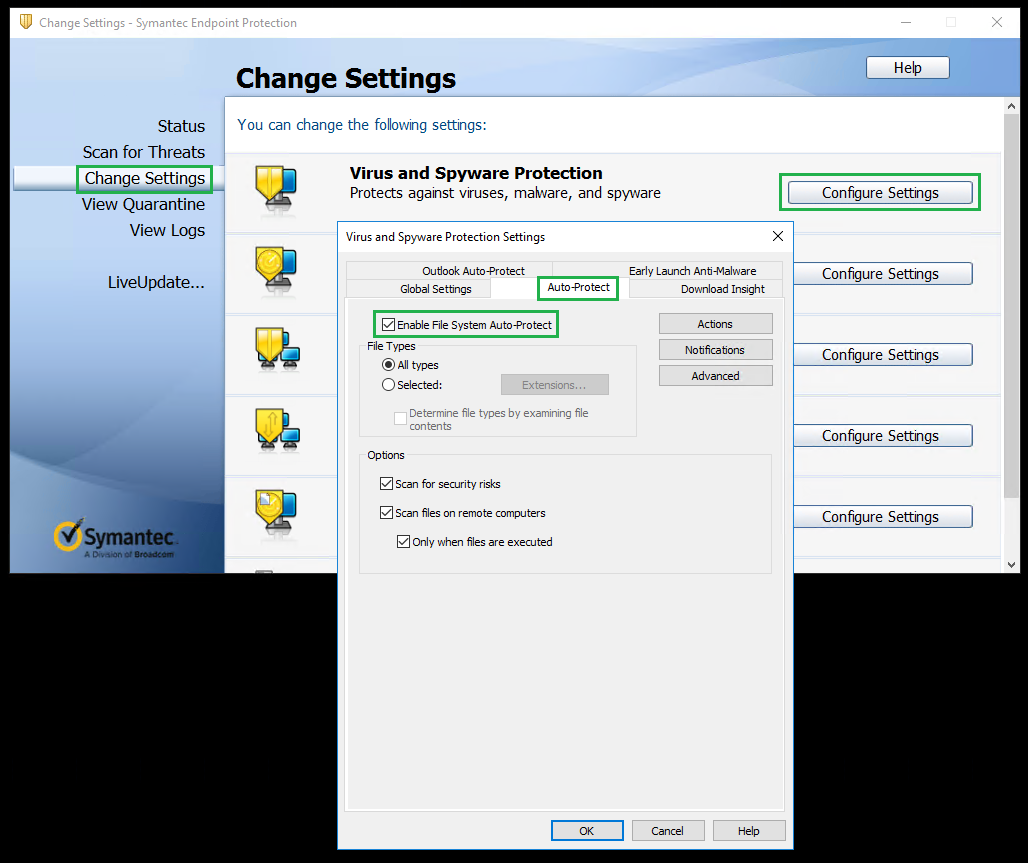Choose the All types radio button

point(388,365)
